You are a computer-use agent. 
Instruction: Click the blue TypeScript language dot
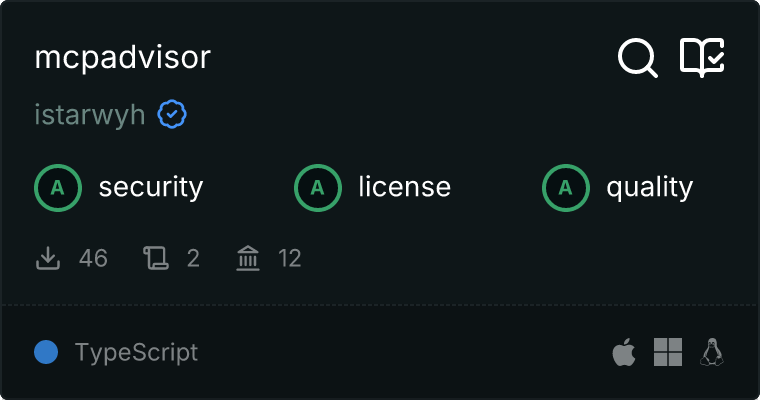(x=45, y=352)
